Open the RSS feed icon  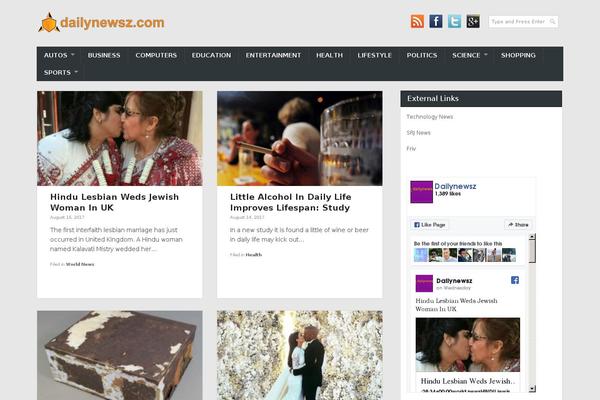coord(417,21)
